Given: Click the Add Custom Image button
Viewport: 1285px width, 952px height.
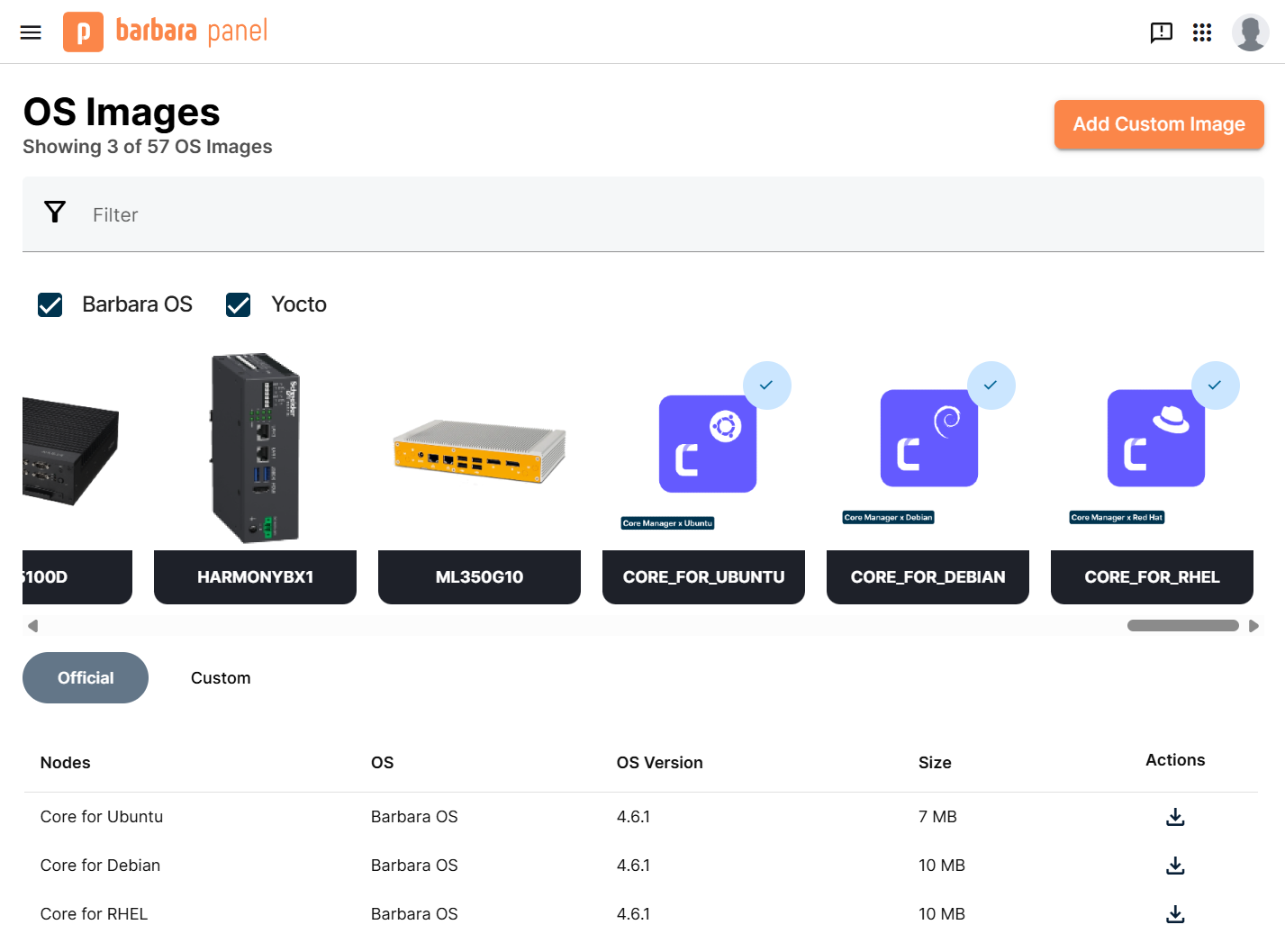Looking at the screenshot, I should click(x=1158, y=124).
